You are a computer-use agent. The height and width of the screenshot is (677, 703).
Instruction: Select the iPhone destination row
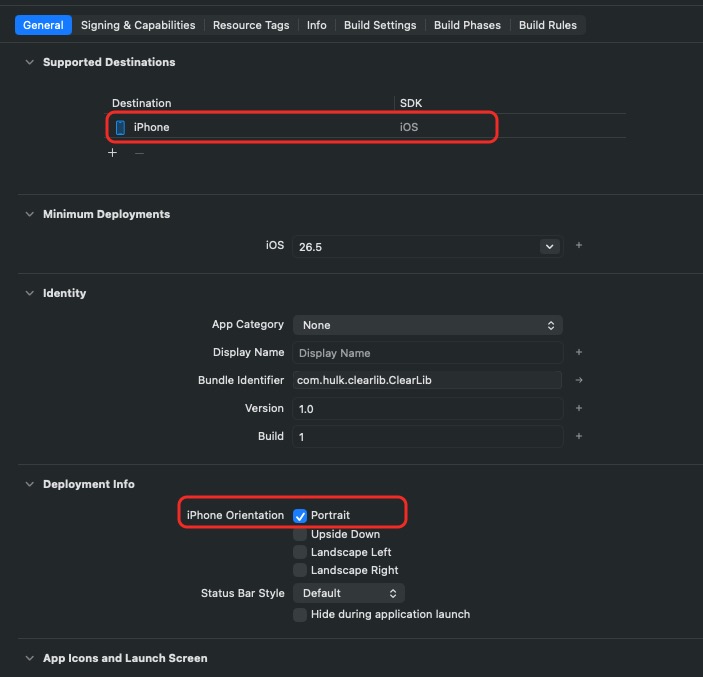click(365, 127)
